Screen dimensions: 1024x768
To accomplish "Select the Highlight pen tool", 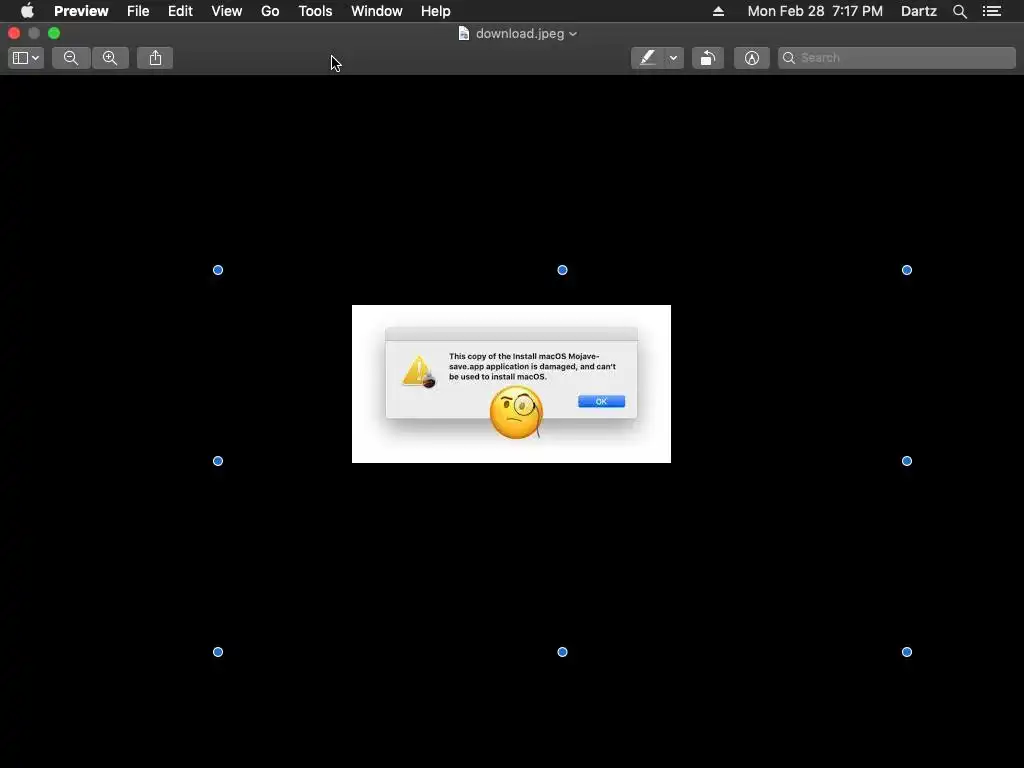I will tap(647, 58).
